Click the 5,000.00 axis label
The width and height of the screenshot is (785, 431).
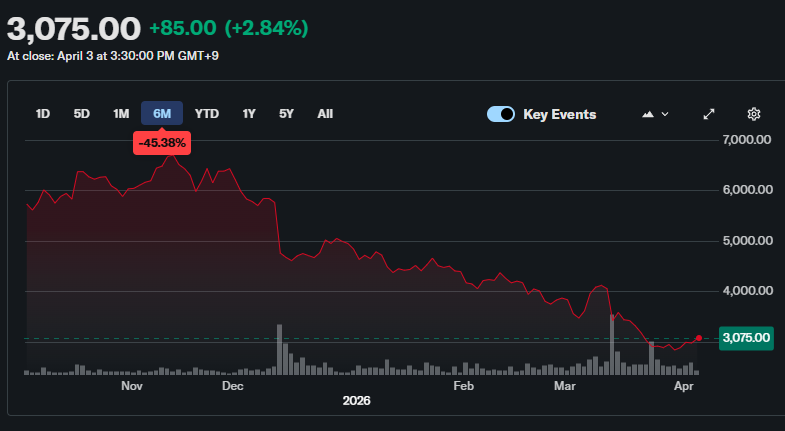(747, 241)
